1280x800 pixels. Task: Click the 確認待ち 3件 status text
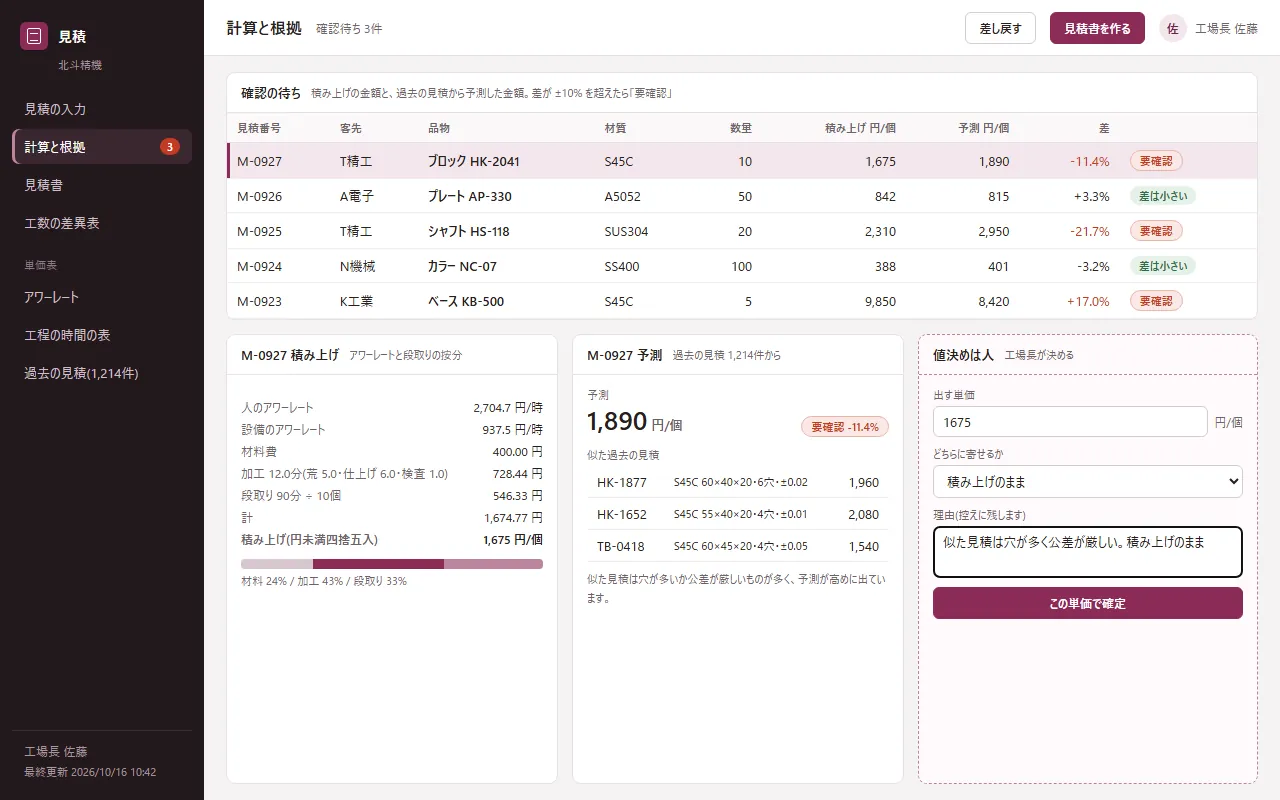pos(349,28)
